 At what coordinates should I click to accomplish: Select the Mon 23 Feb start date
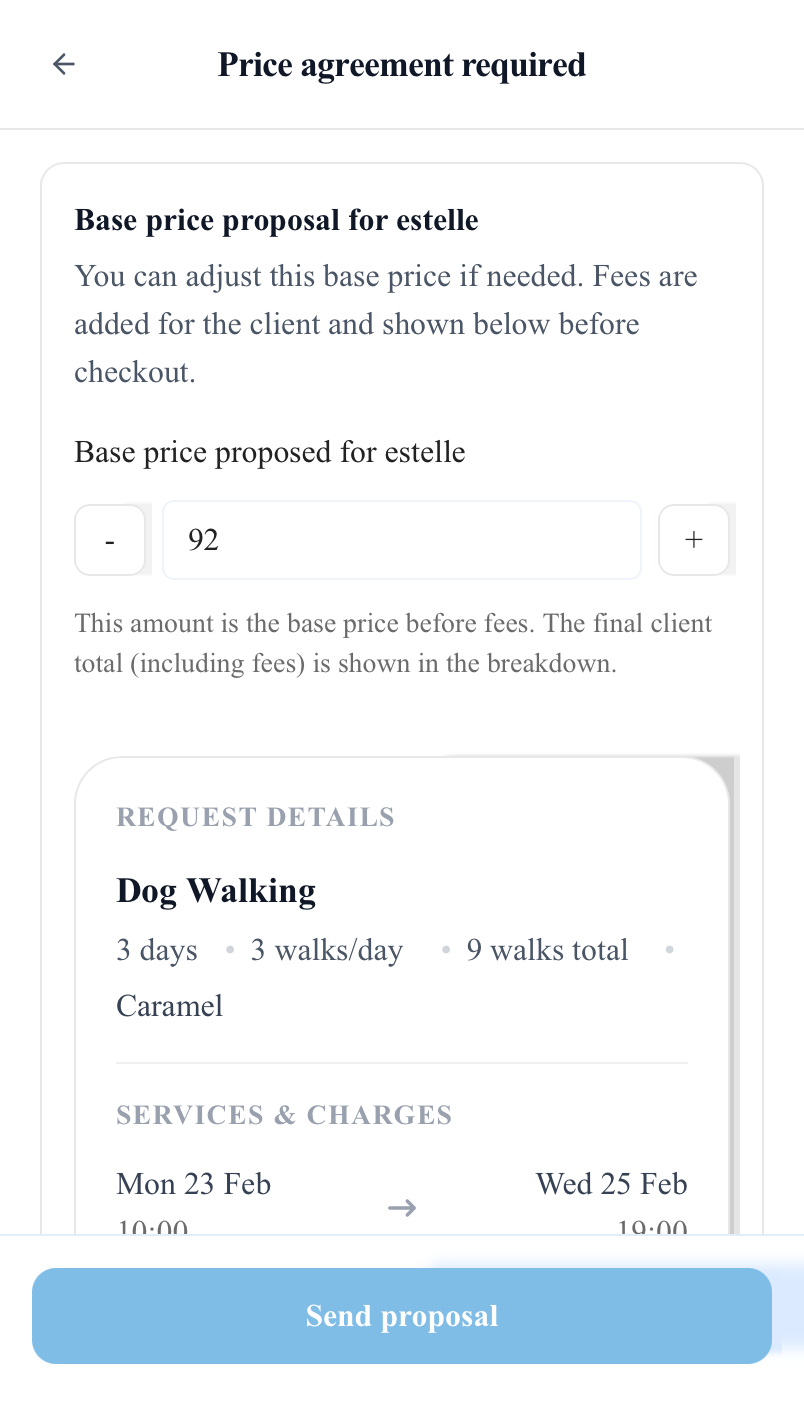(193, 1183)
